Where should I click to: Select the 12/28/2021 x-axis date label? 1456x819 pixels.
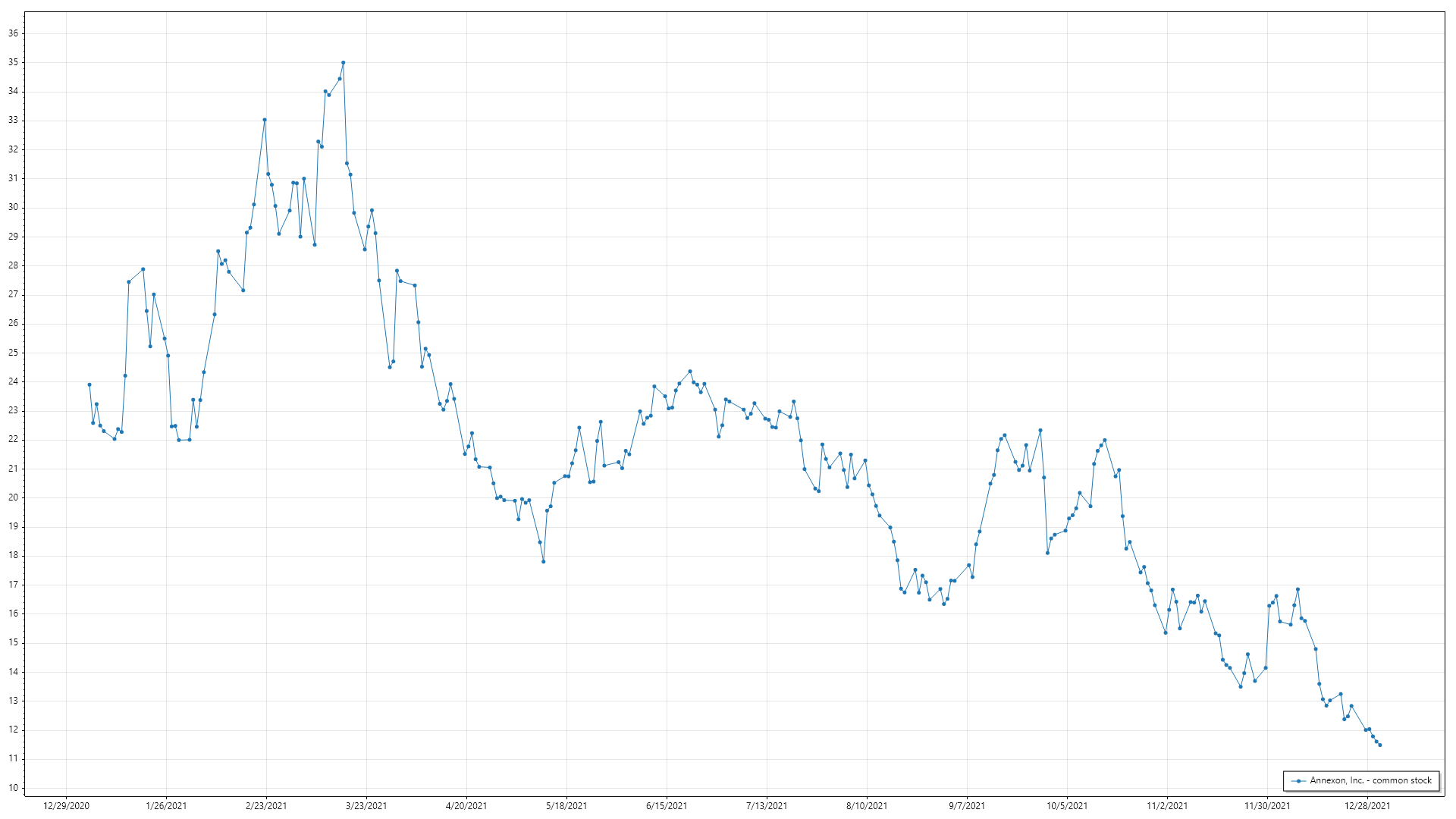pos(1367,805)
